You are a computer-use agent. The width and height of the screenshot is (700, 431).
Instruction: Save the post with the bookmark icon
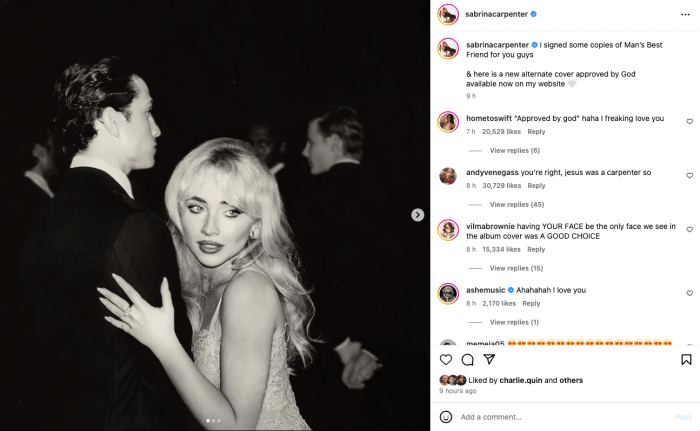tap(686, 360)
